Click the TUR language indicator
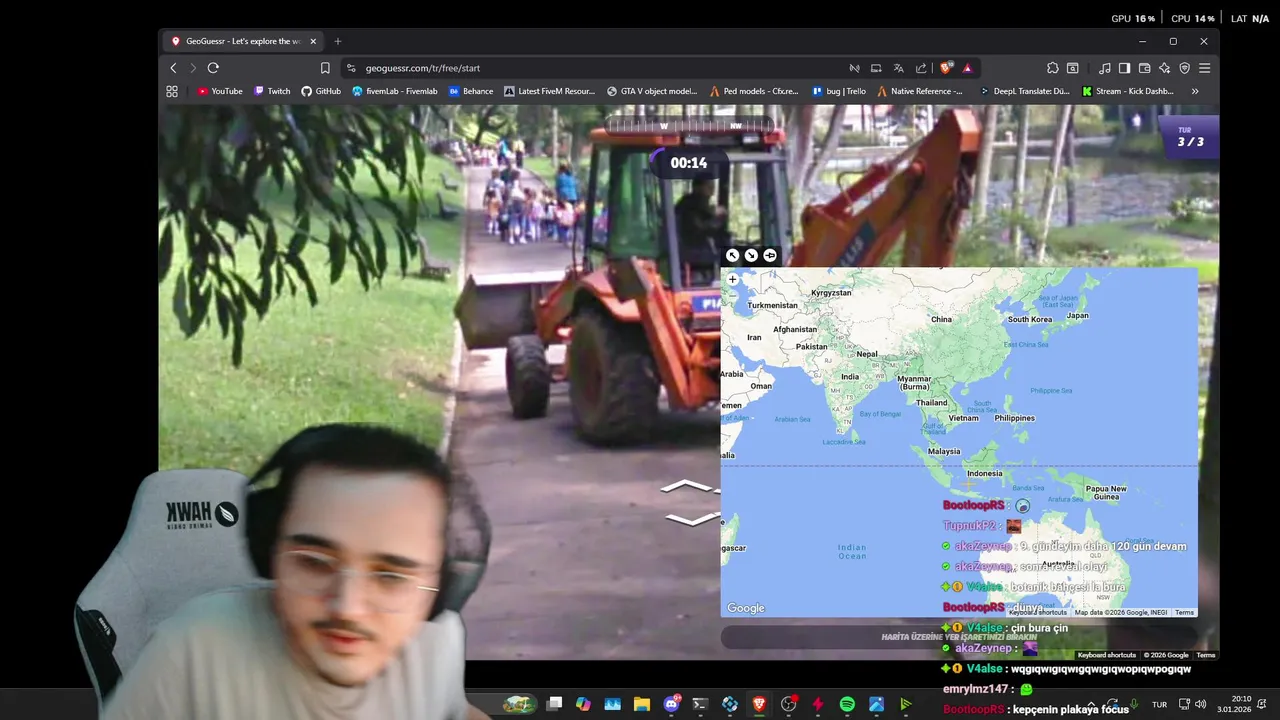Viewport: 1280px width, 720px height. pyautogui.click(x=1159, y=705)
